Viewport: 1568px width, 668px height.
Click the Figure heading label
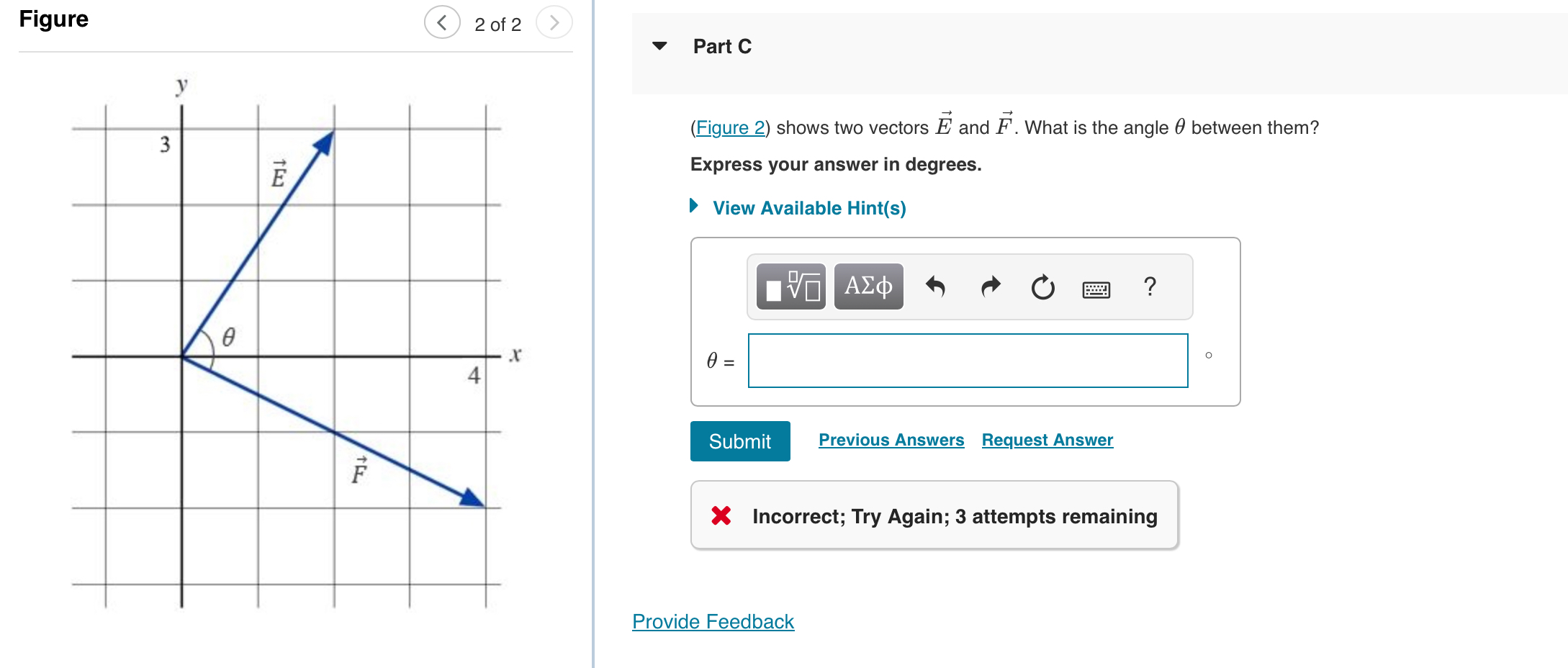coord(53,19)
